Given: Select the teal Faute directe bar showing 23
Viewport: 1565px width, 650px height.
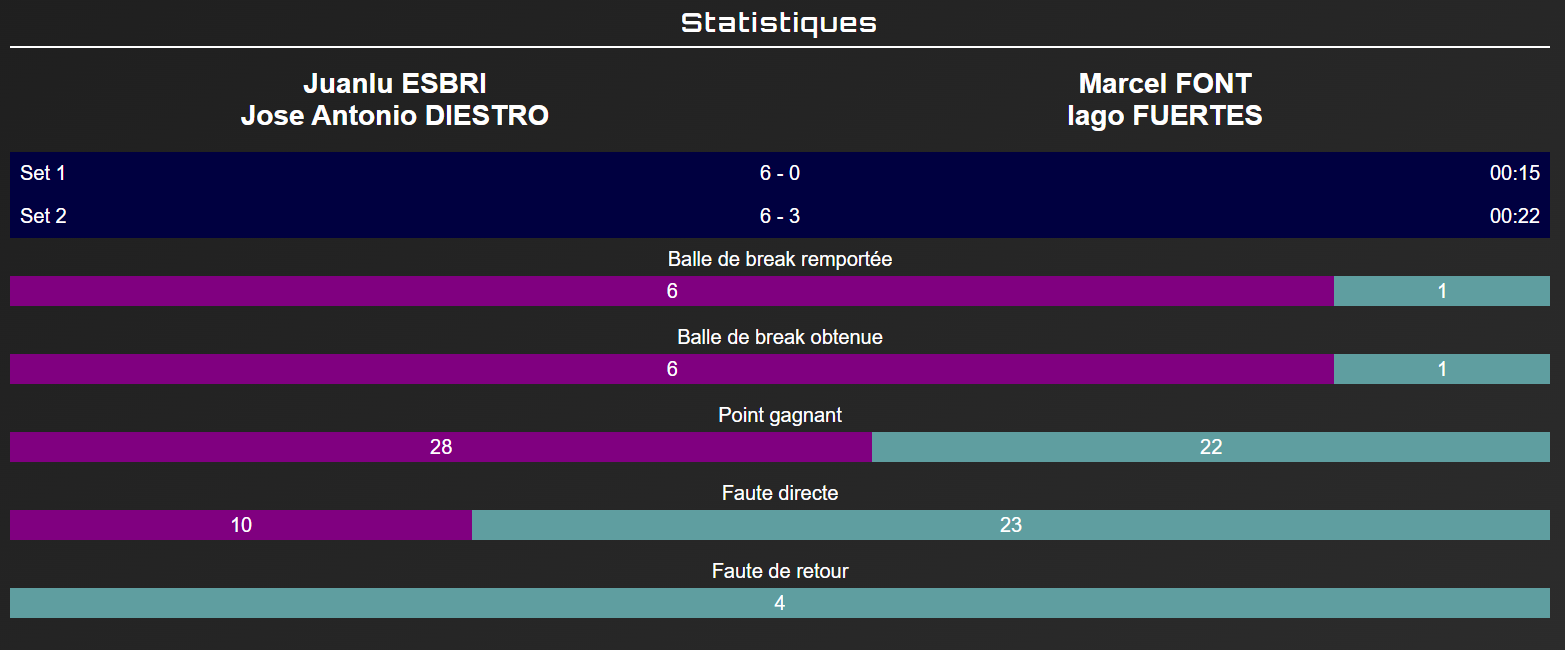Looking at the screenshot, I should (x=1011, y=525).
